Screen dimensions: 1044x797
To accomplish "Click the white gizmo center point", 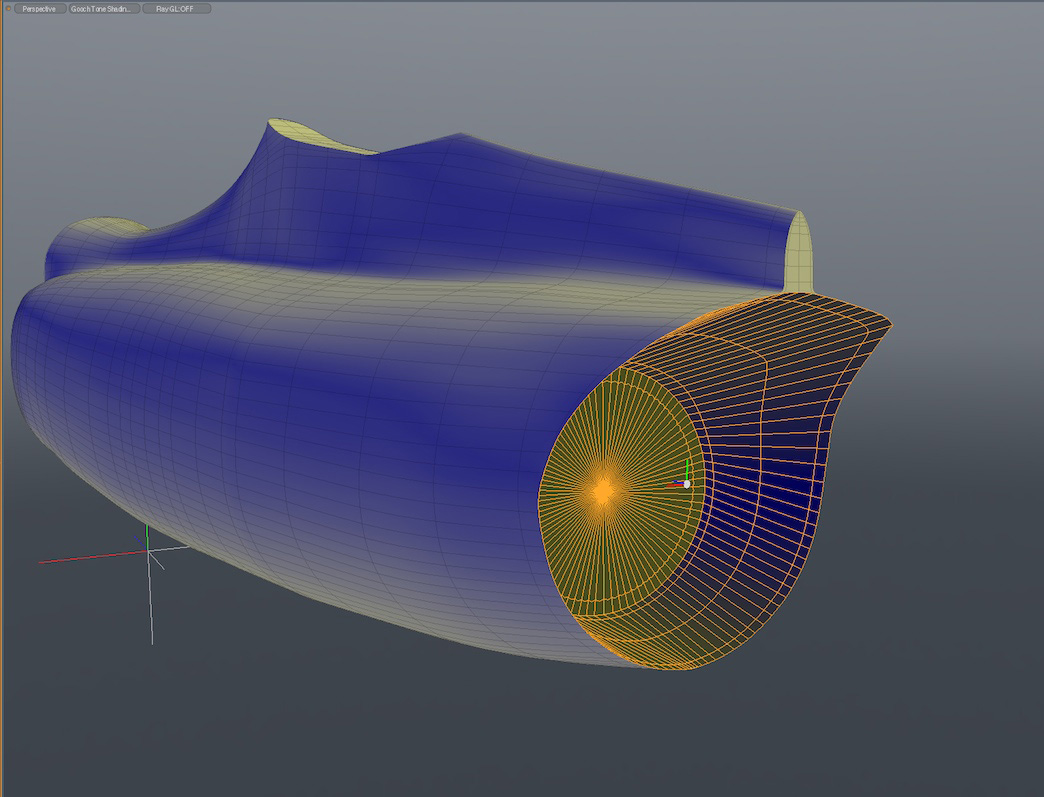I will (686, 484).
